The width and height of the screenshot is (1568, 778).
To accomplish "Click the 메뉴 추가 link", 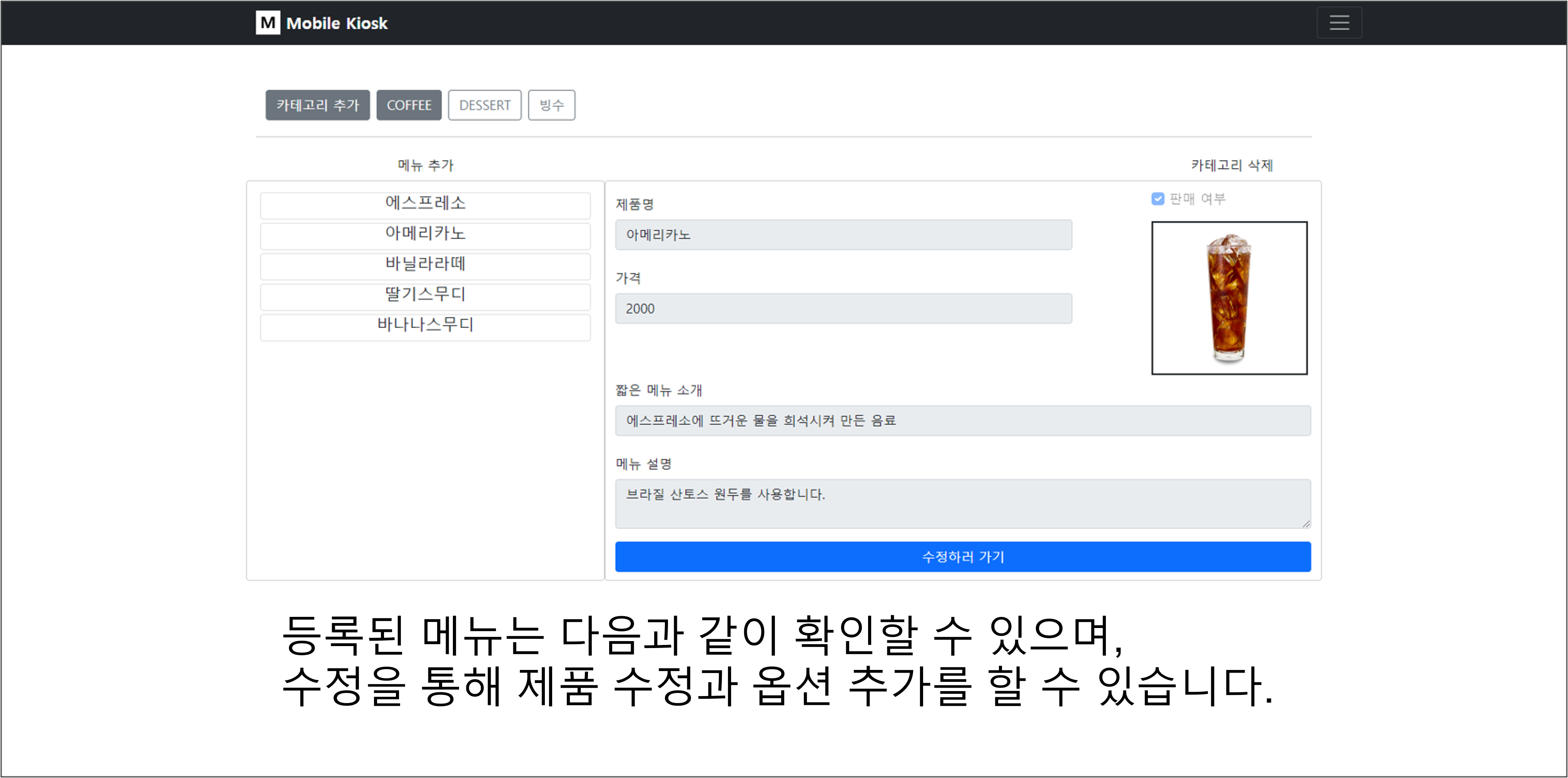I will pos(426,165).
